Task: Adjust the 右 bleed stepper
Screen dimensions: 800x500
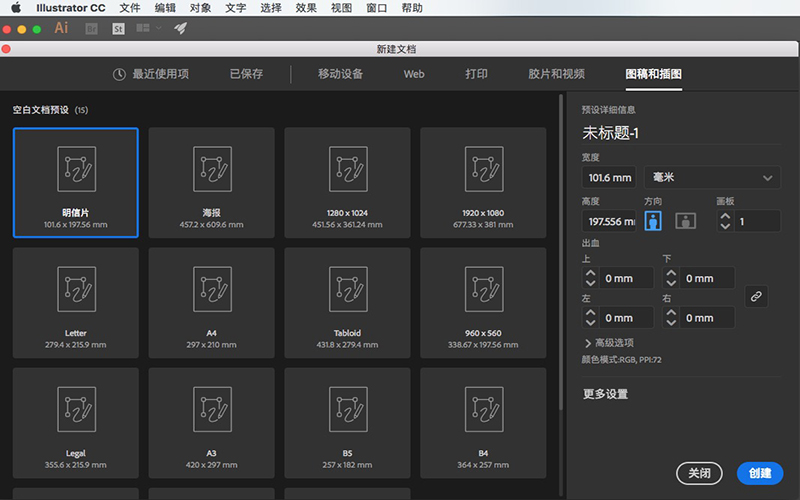Action: pos(671,317)
